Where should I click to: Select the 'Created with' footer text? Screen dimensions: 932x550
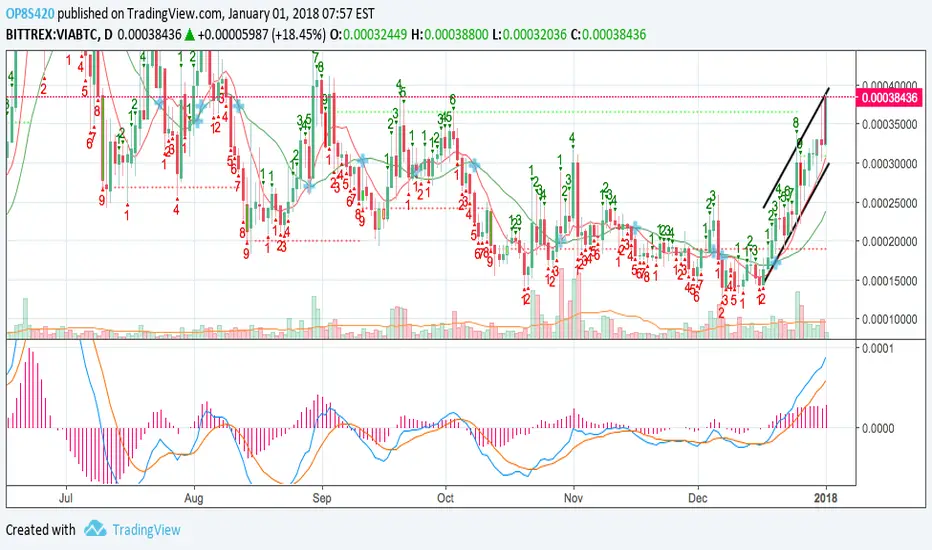[40, 529]
